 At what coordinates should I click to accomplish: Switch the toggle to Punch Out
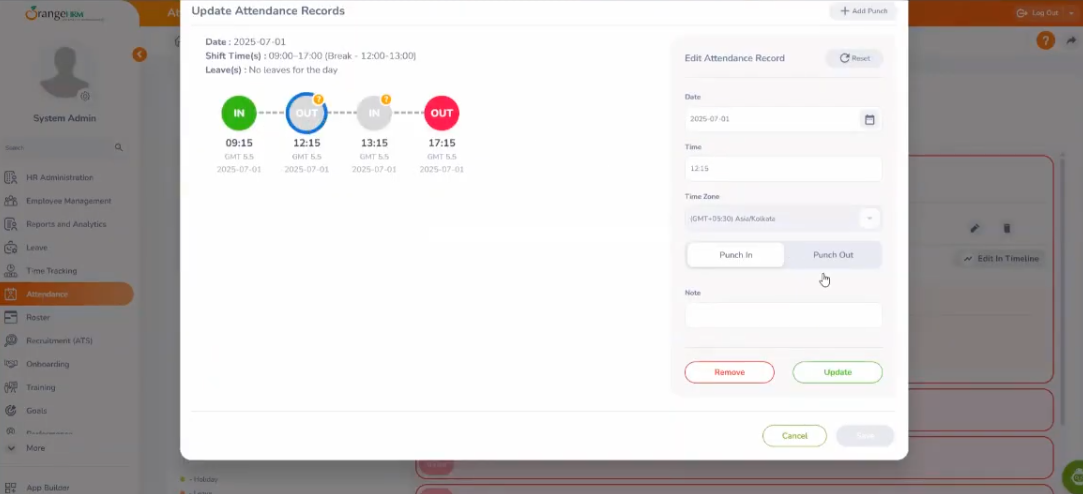(x=832, y=255)
